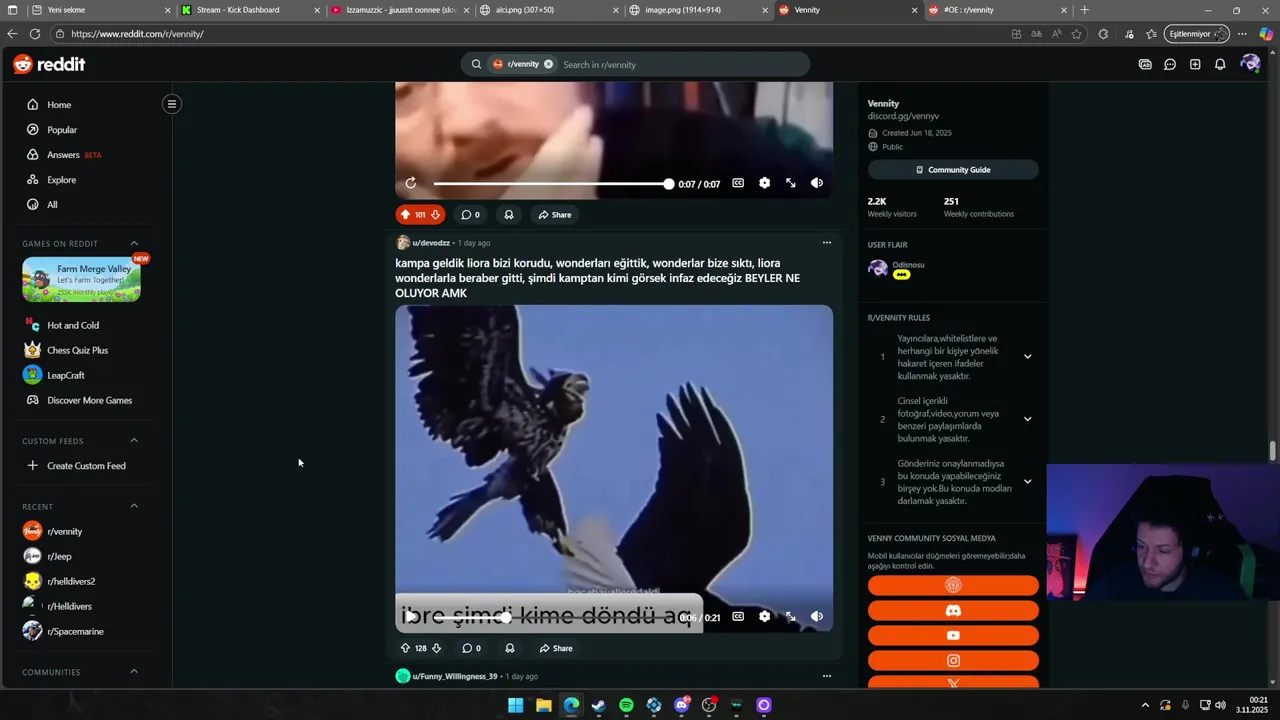Click the Create post plus icon

point(1195,64)
